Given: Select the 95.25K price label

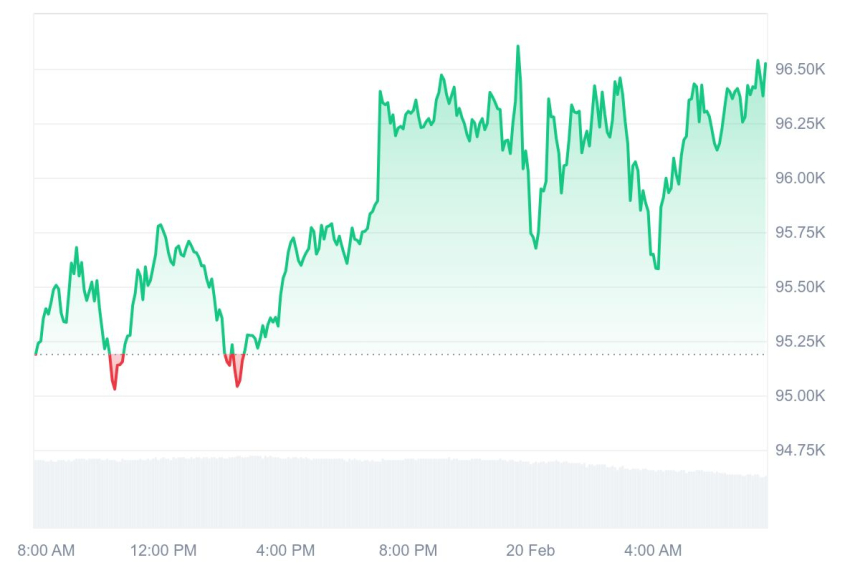Looking at the screenshot, I should 798,342.
